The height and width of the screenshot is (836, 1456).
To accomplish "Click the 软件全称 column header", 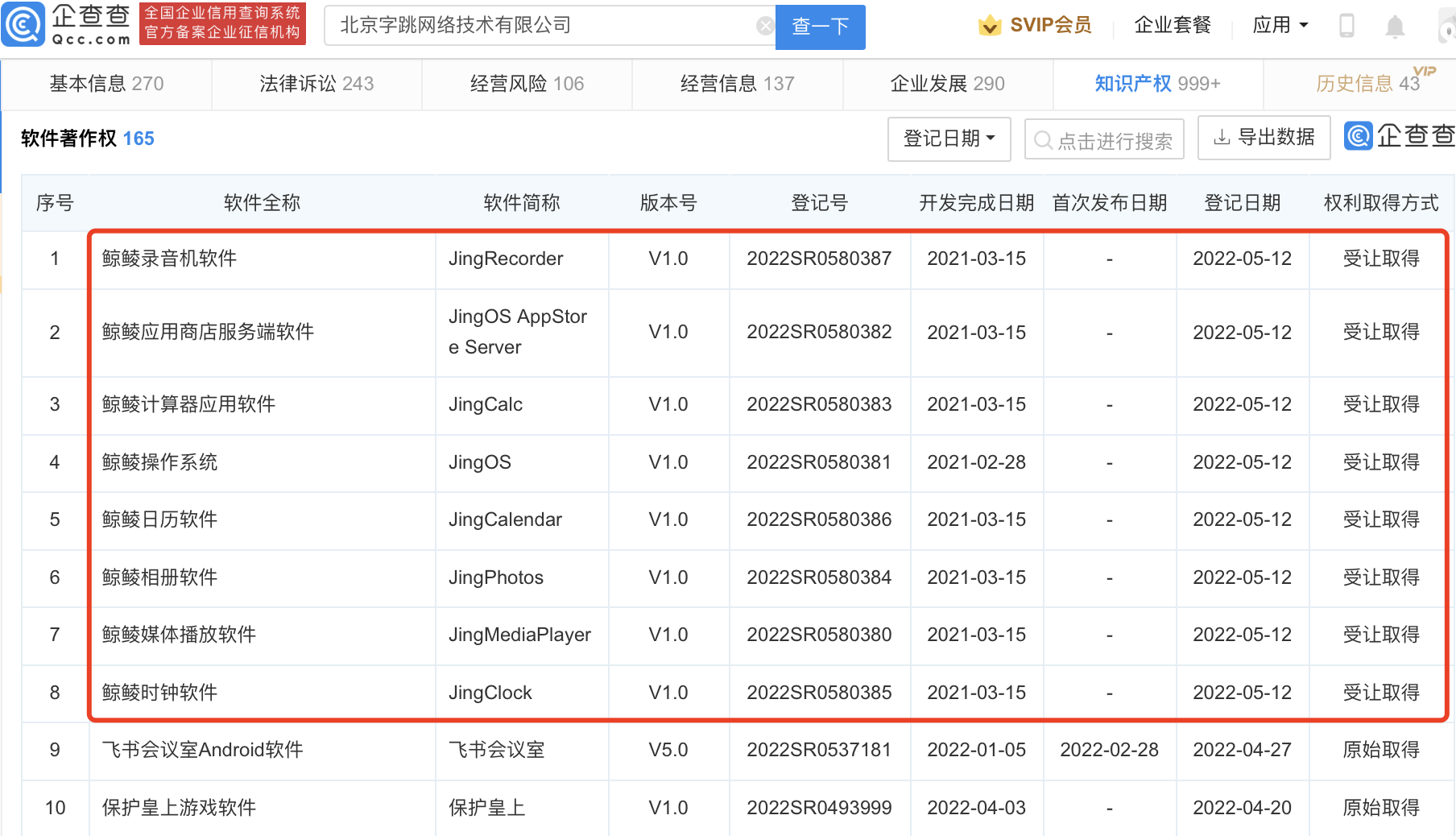I will [x=262, y=203].
